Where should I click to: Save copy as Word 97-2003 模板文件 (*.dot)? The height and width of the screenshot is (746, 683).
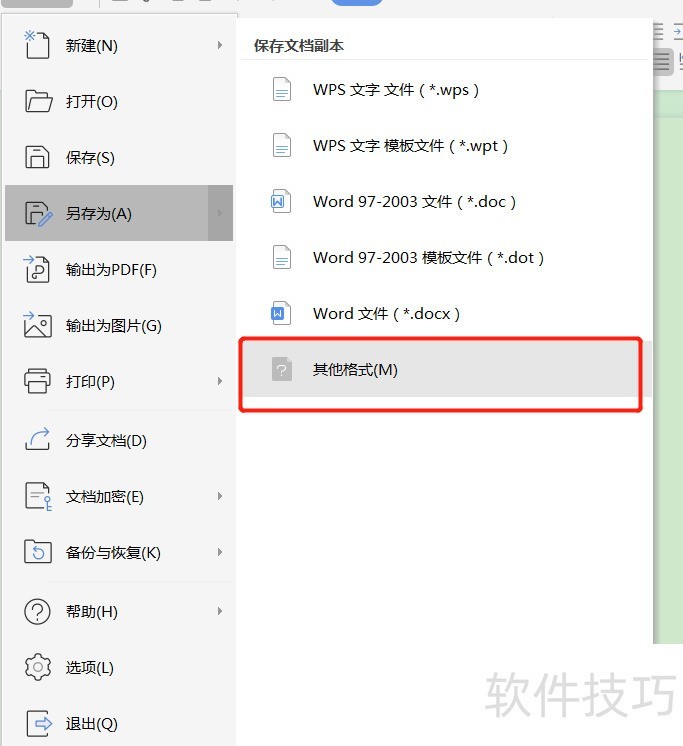pyautogui.click(x=445, y=257)
